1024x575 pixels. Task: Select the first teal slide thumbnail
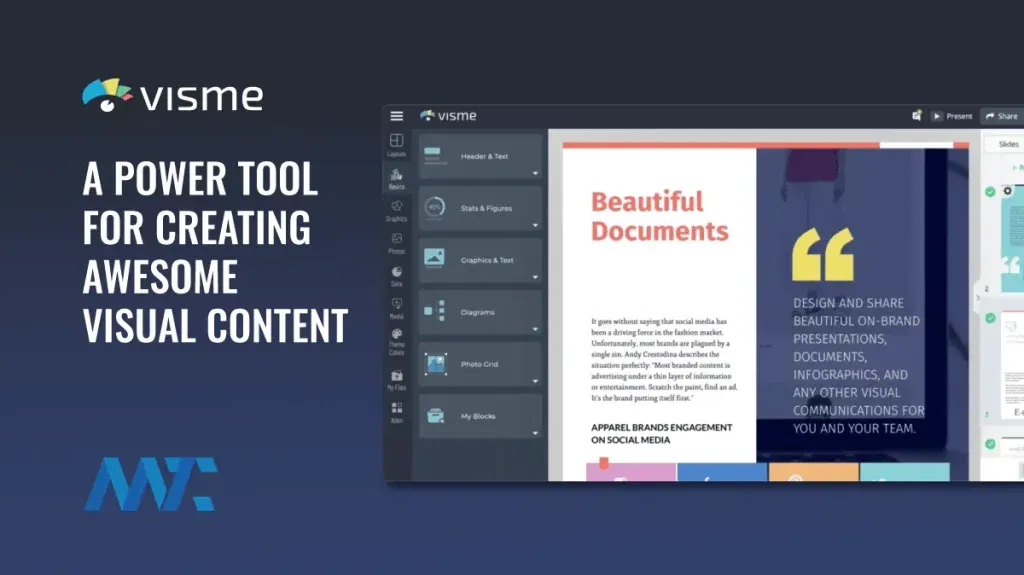[x=1013, y=238]
